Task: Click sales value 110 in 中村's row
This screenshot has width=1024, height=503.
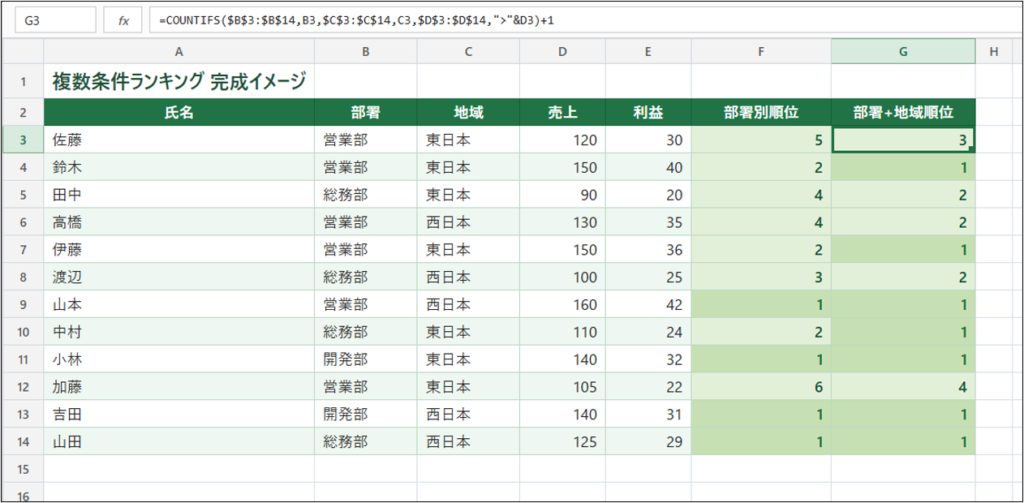Action: pos(562,332)
